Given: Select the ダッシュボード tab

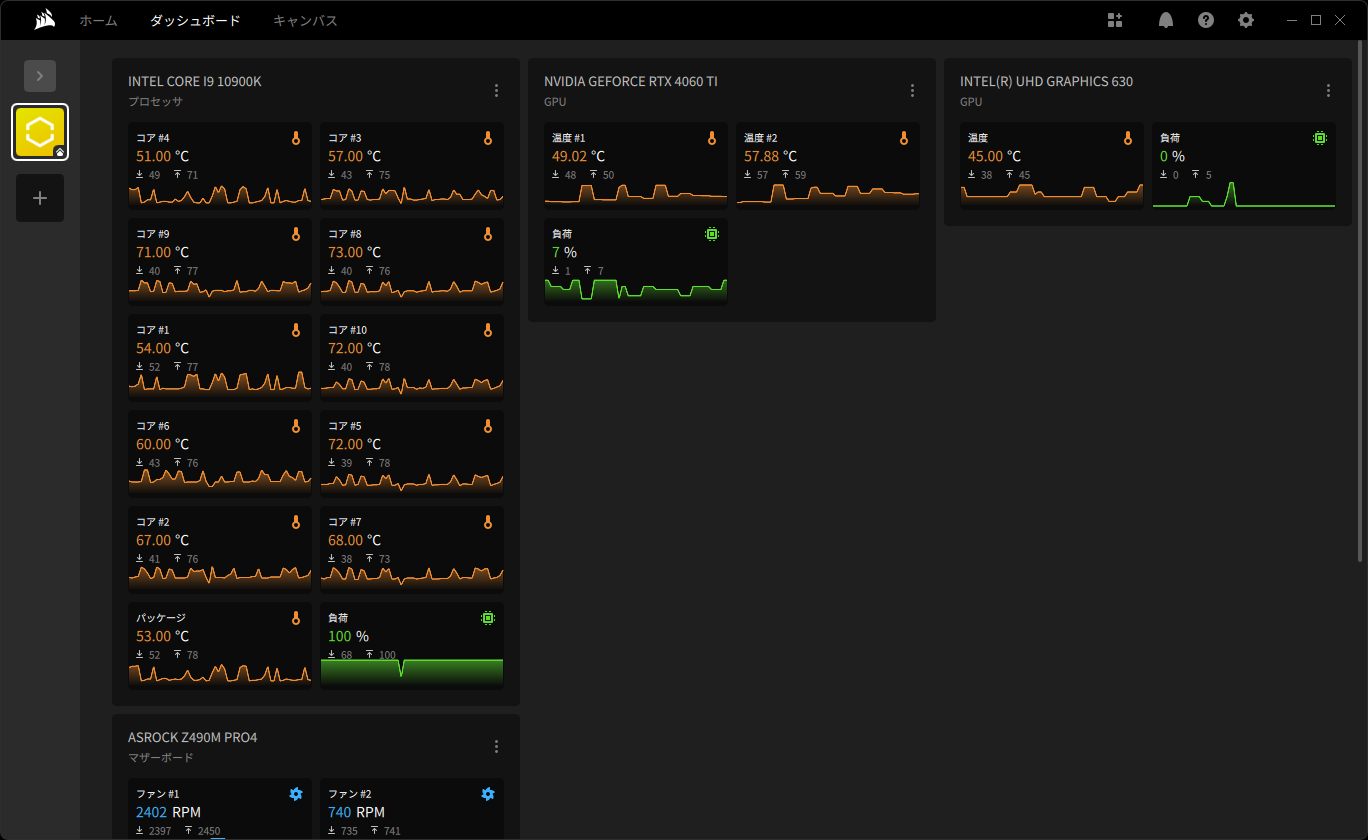Looking at the screenshot, I should (x=195, y=20).
